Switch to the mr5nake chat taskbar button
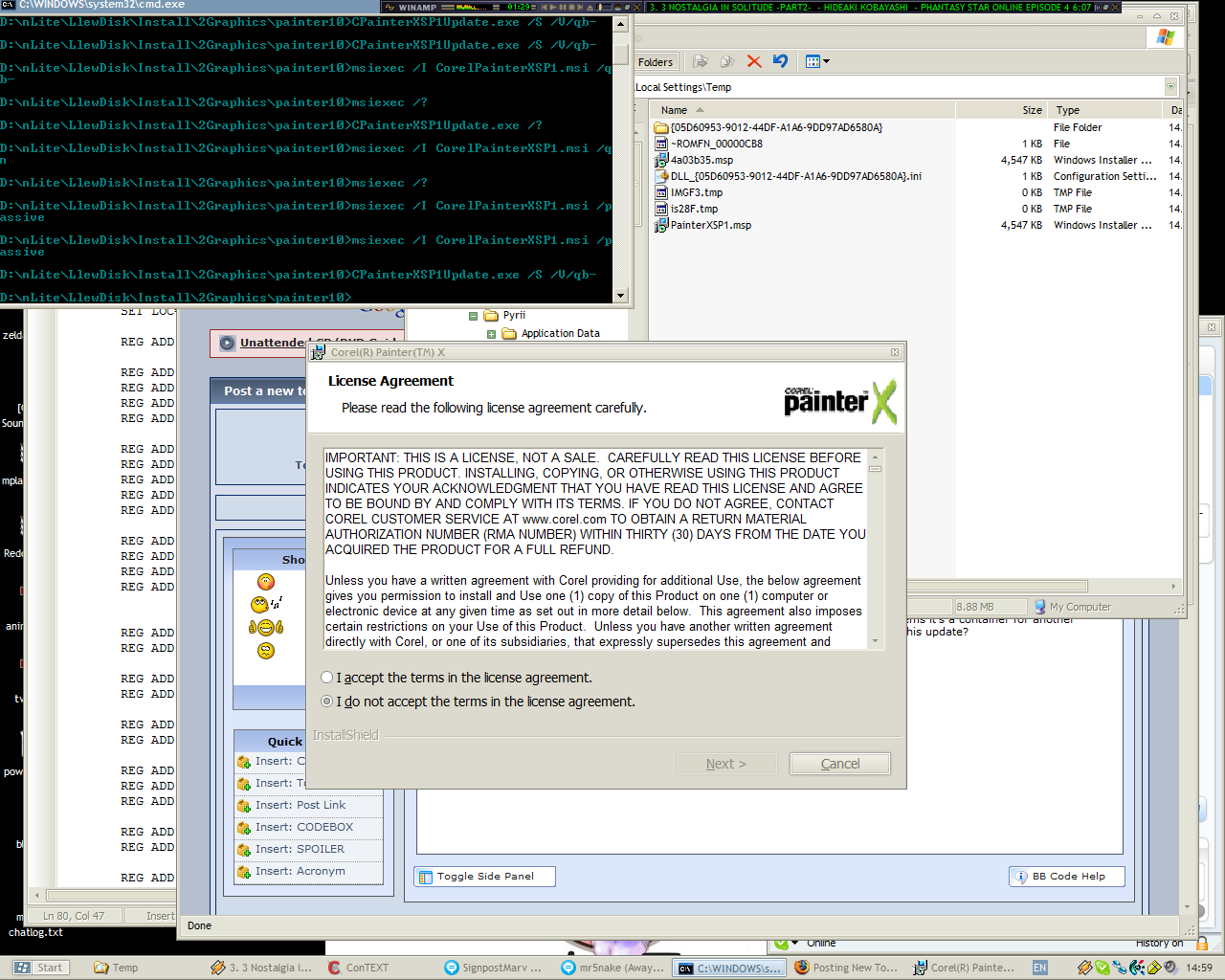 (612, 968)
